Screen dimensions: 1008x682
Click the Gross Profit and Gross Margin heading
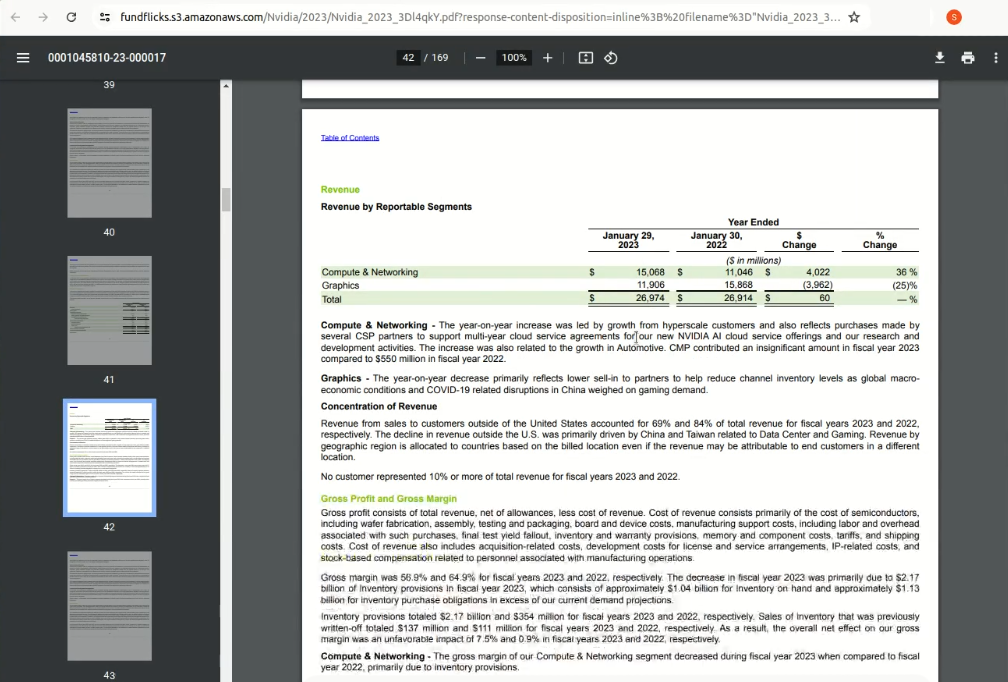(389, 499)
